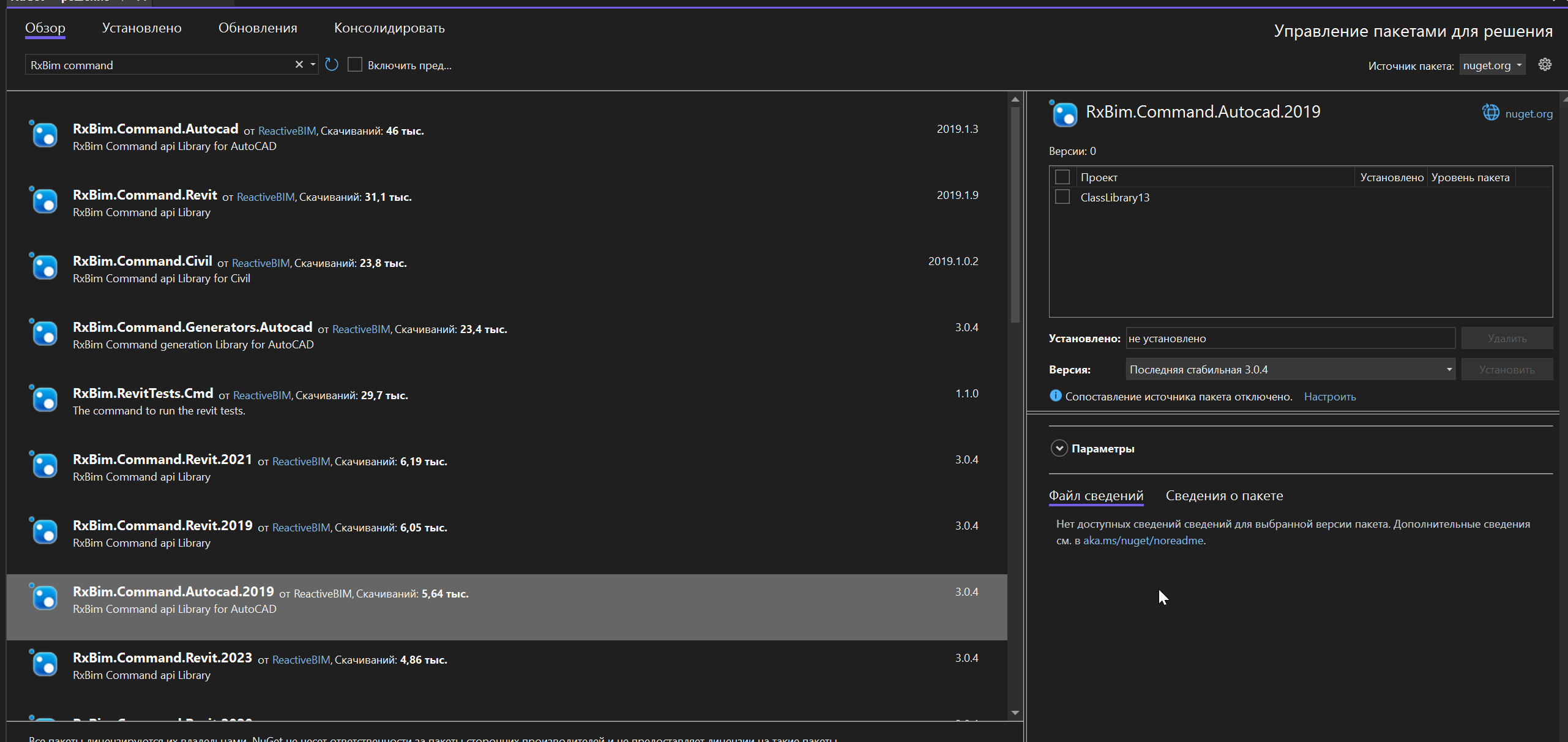Enable the include prerelease checkbox

click(x=355, y=65)
